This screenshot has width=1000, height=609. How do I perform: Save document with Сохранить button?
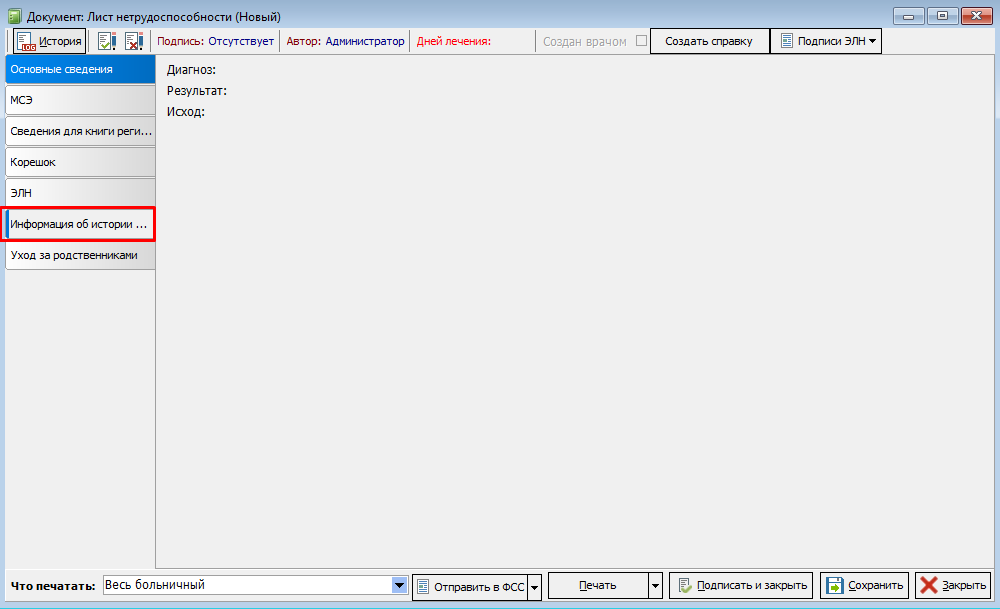coord(865,586)
